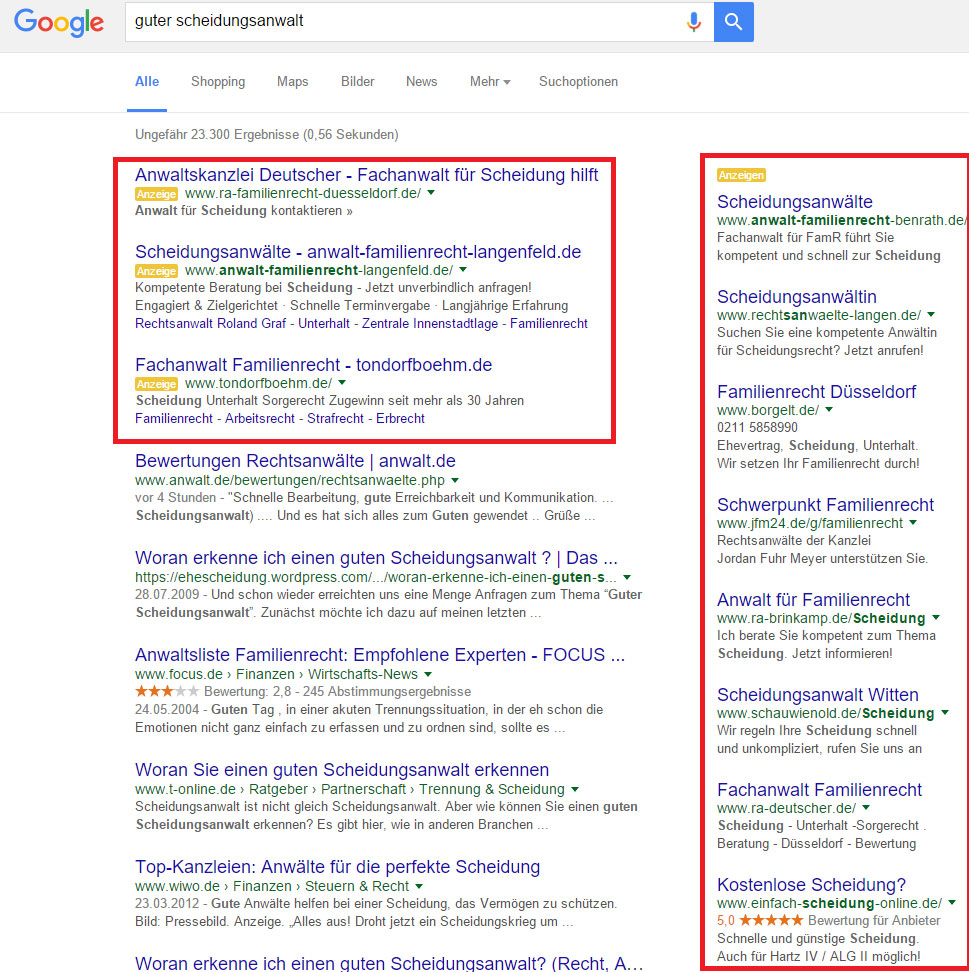The height and width of the screenshot is (972, 969).
Task: Click the blue search magnifier button
Action: pos(733,22)
